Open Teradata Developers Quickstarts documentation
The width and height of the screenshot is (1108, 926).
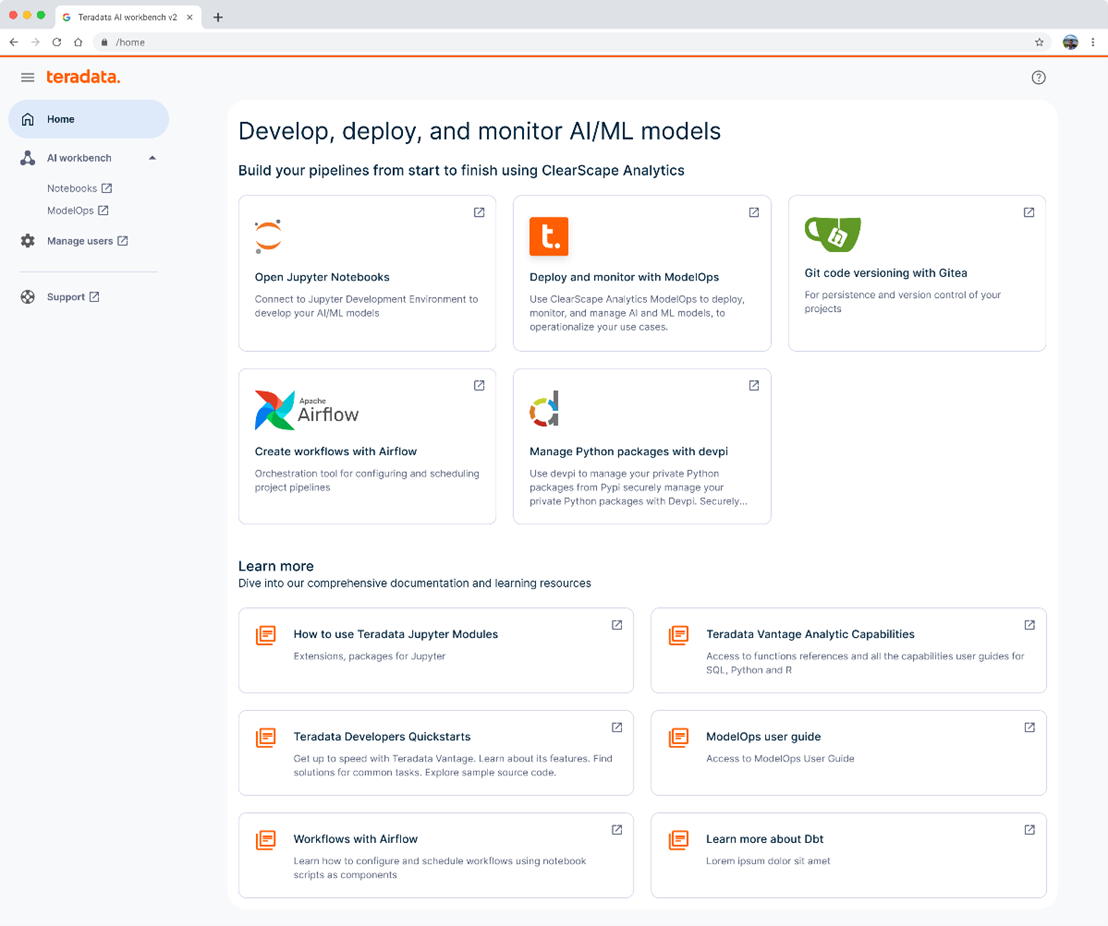tap(381, 737)
